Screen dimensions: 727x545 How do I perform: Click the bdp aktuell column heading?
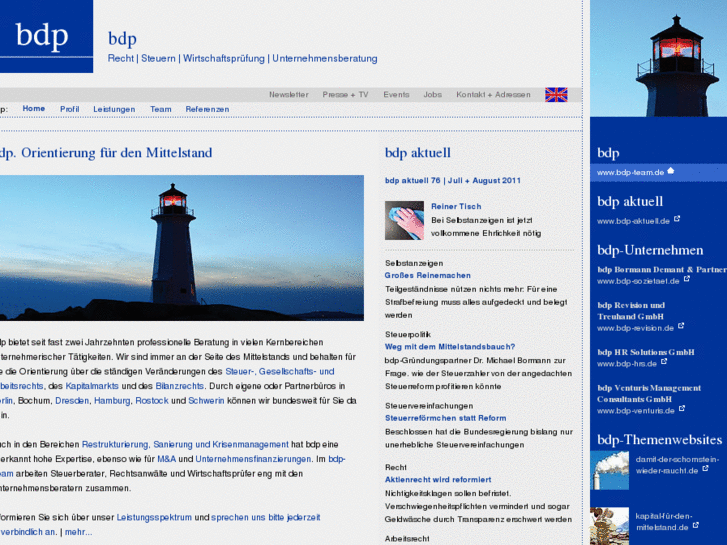point(417,153)
